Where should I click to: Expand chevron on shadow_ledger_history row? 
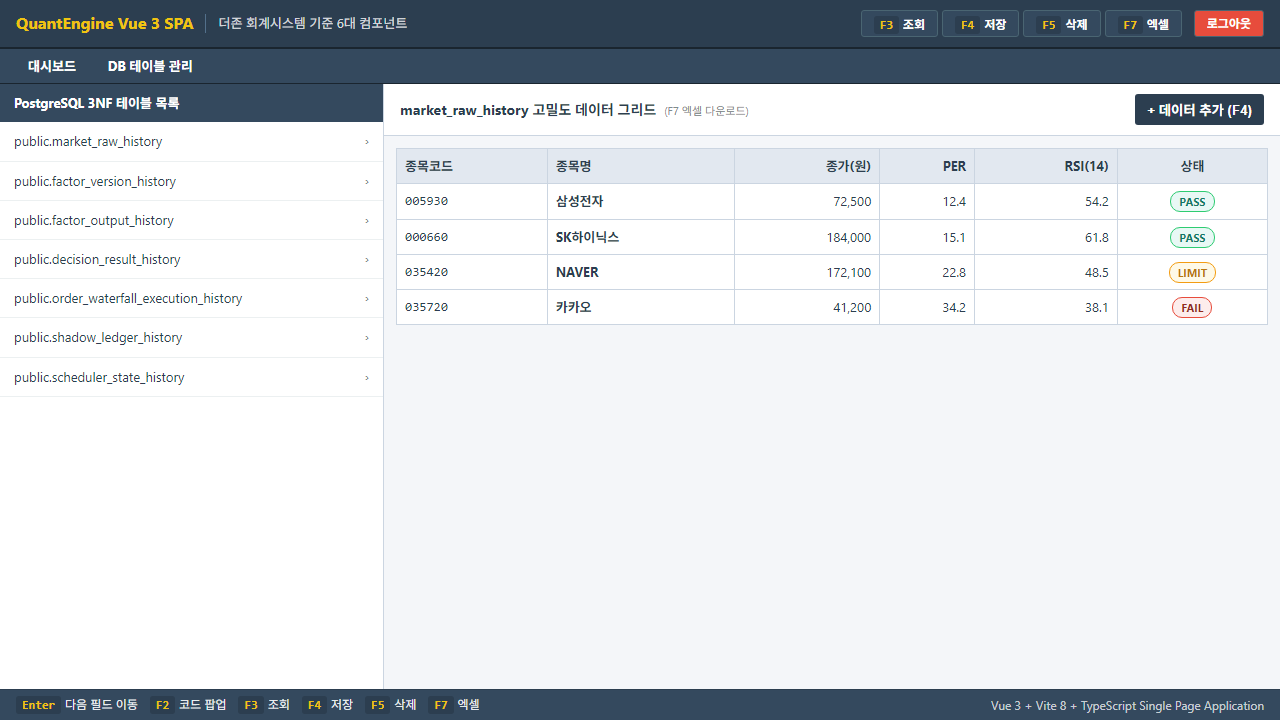point(367,338)
